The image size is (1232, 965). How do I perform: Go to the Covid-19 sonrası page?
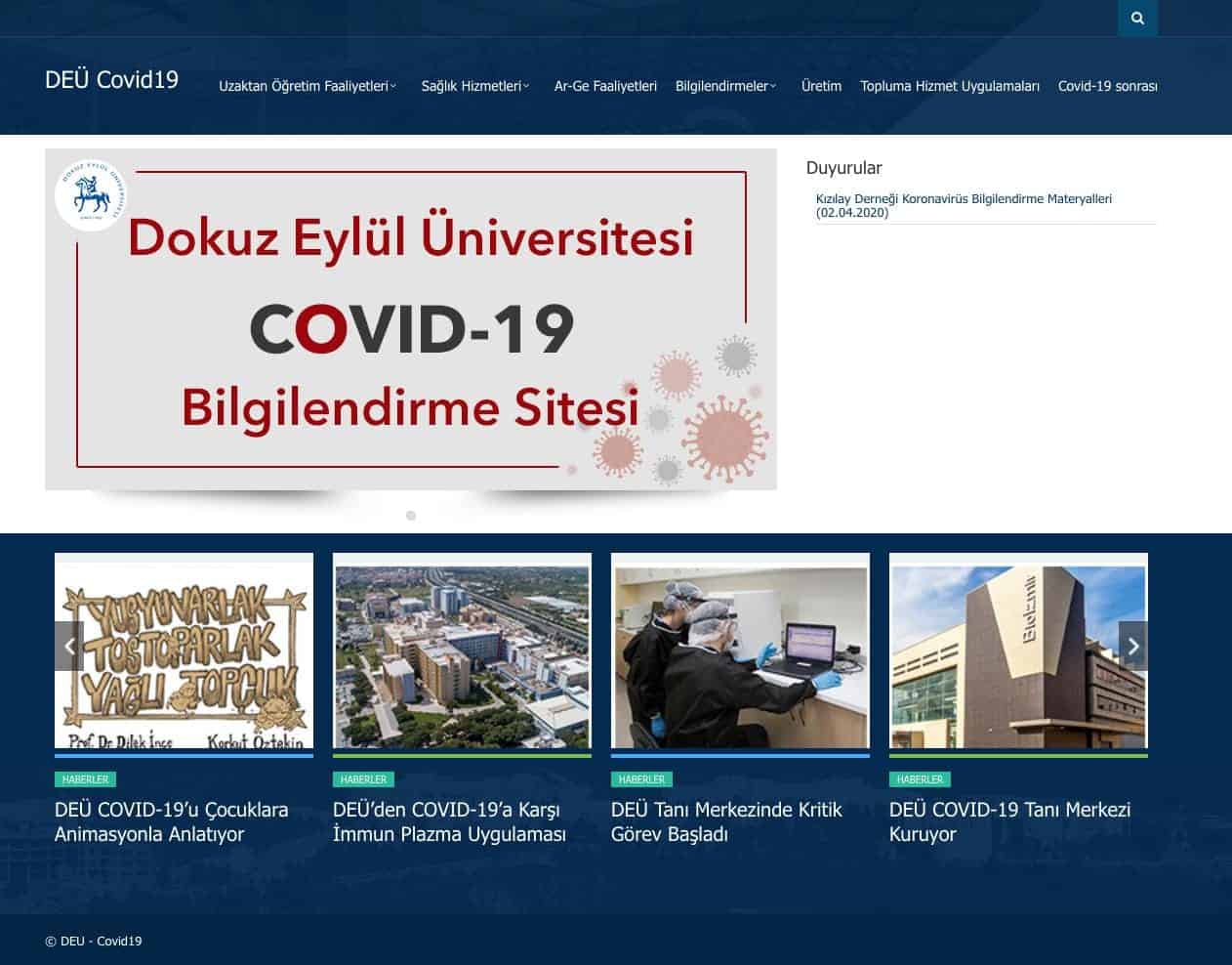pos(1107,86)
